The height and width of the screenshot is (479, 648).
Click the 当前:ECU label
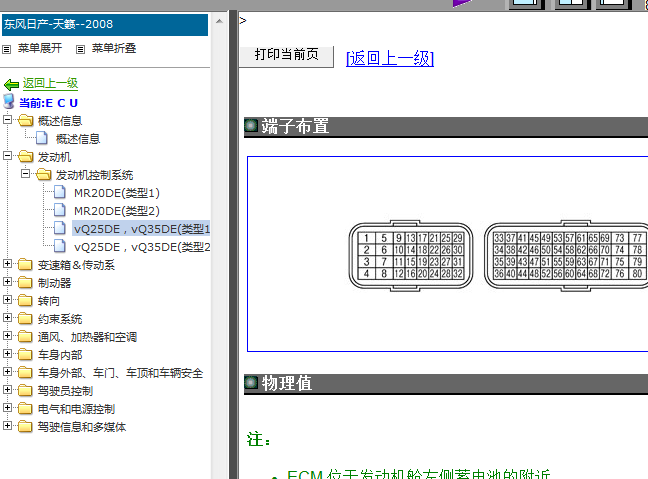(x=48, y=103)
